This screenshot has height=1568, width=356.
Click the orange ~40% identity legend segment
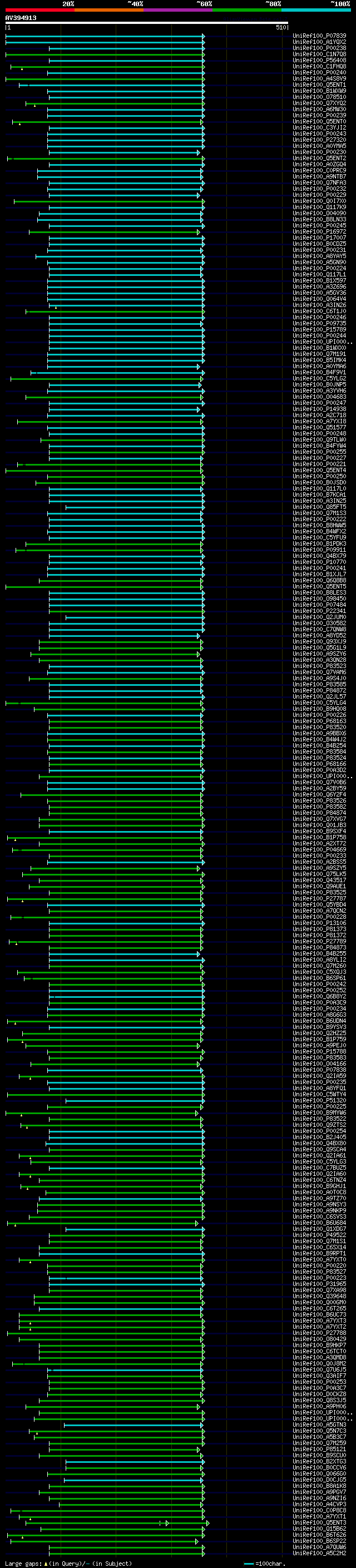tap(109, 11)
